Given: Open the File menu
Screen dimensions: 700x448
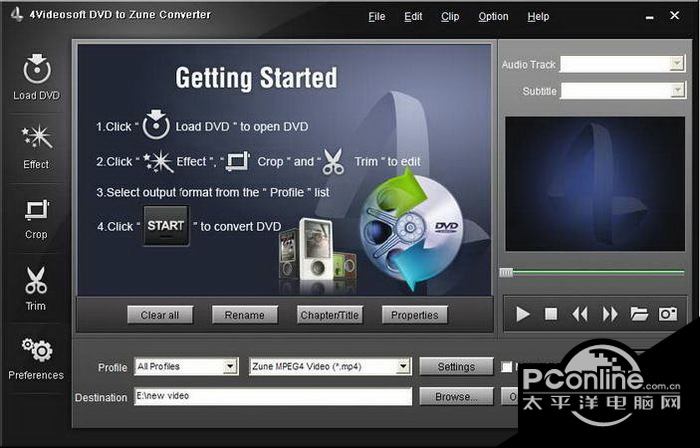Looking at the screenshot, I should point(377,17).
